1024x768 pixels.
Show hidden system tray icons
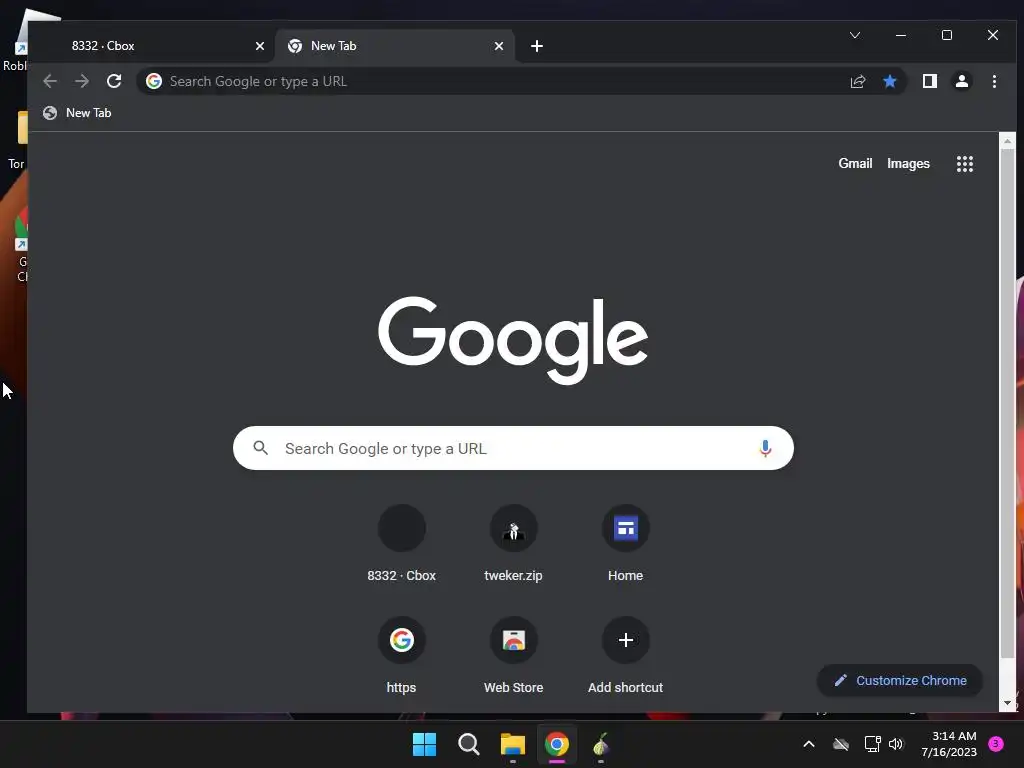(x=808, y=744)
